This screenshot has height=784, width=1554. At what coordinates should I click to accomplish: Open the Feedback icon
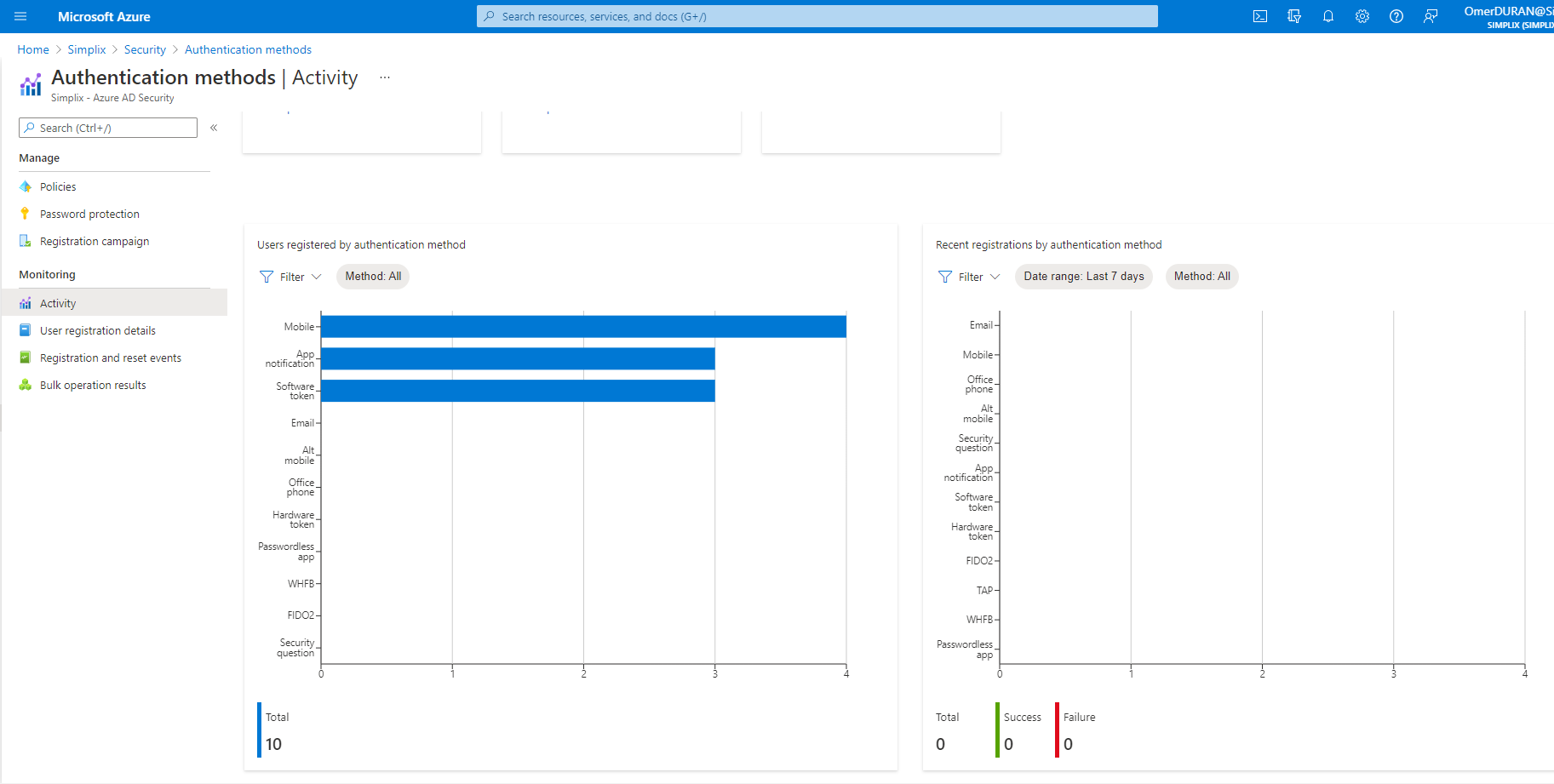point(1431,16)
